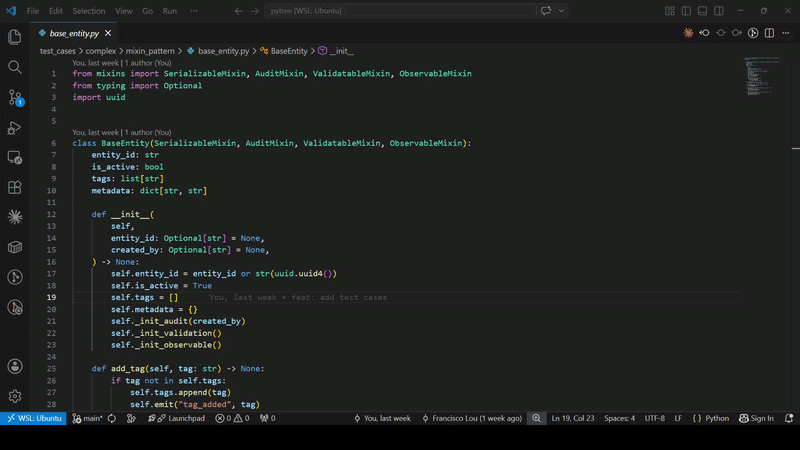Click Sign In in status bar
The width and height of the screenshot is (800, 450).
[x=757, y=418]
